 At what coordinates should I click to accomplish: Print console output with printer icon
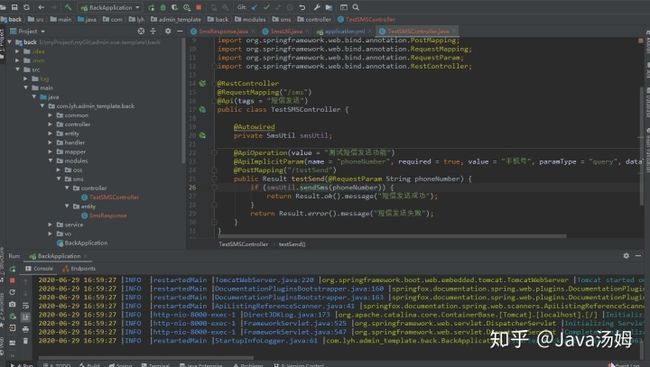point(26,329)
